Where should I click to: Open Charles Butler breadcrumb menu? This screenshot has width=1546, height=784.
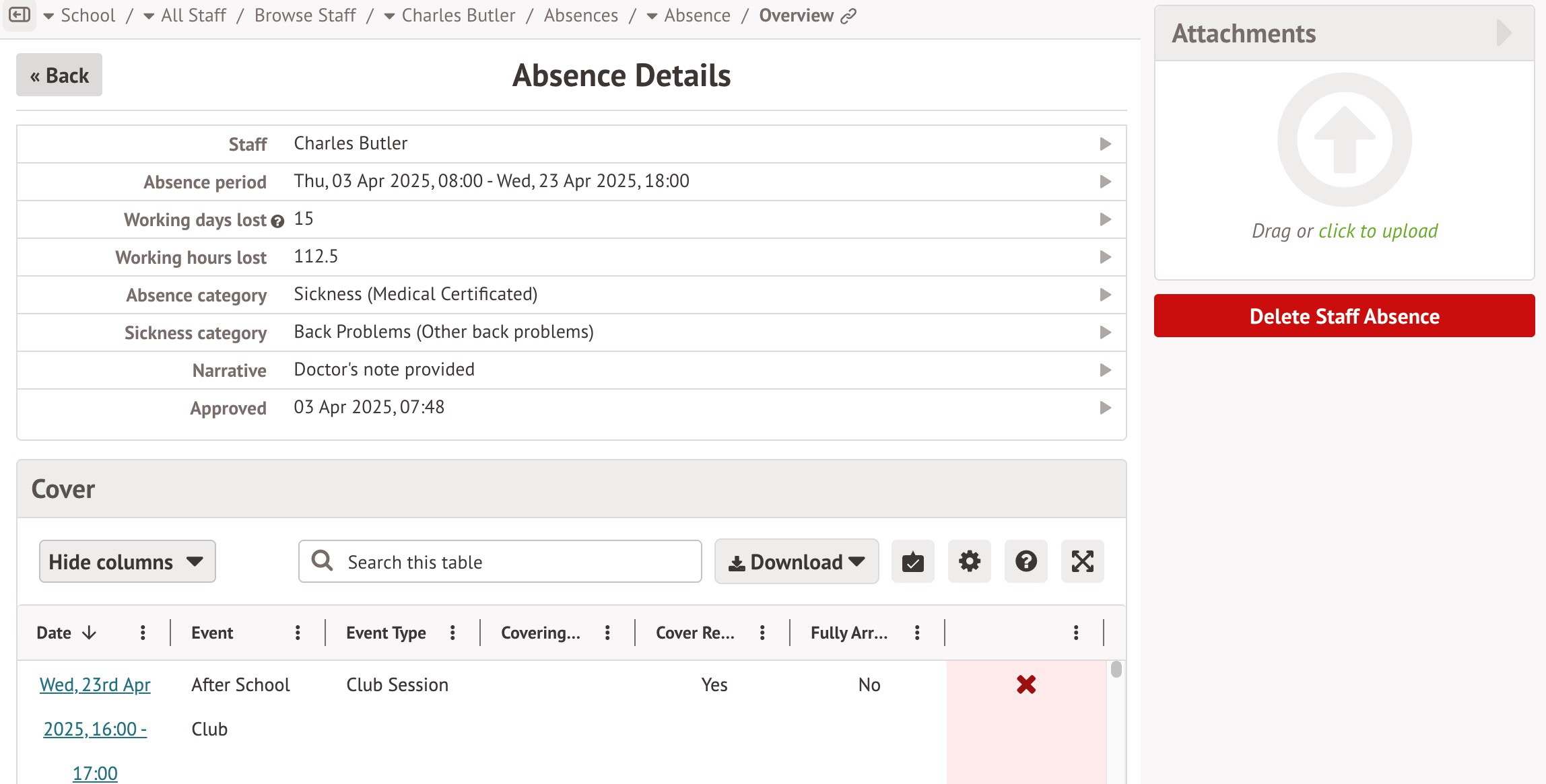(x=389, y=16)
